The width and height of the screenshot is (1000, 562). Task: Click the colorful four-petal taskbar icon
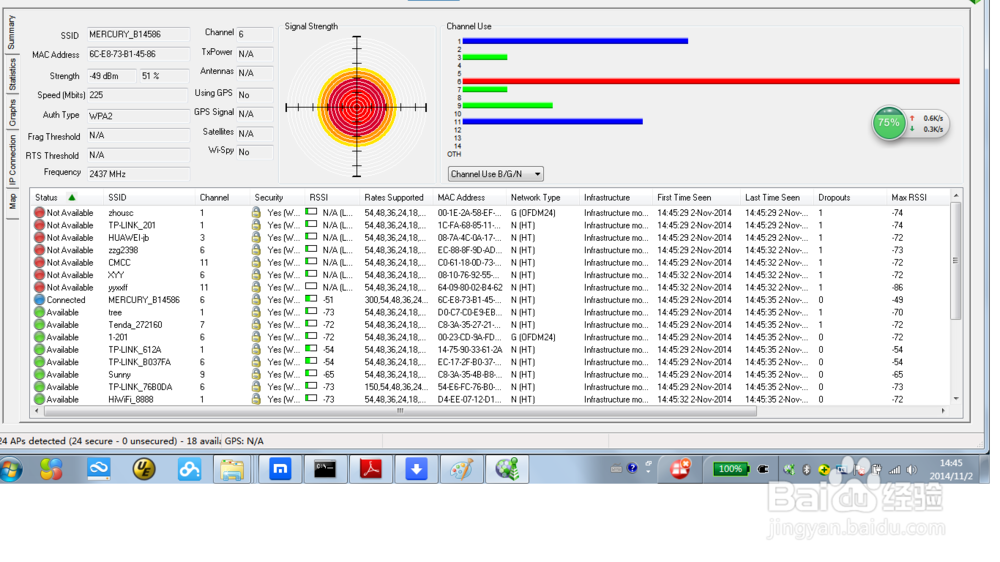pos(51,470)
